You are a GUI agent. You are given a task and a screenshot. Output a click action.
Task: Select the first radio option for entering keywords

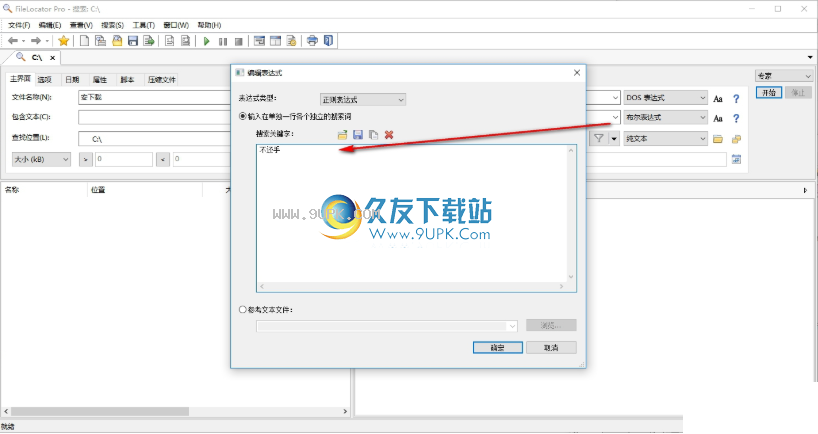243,116
